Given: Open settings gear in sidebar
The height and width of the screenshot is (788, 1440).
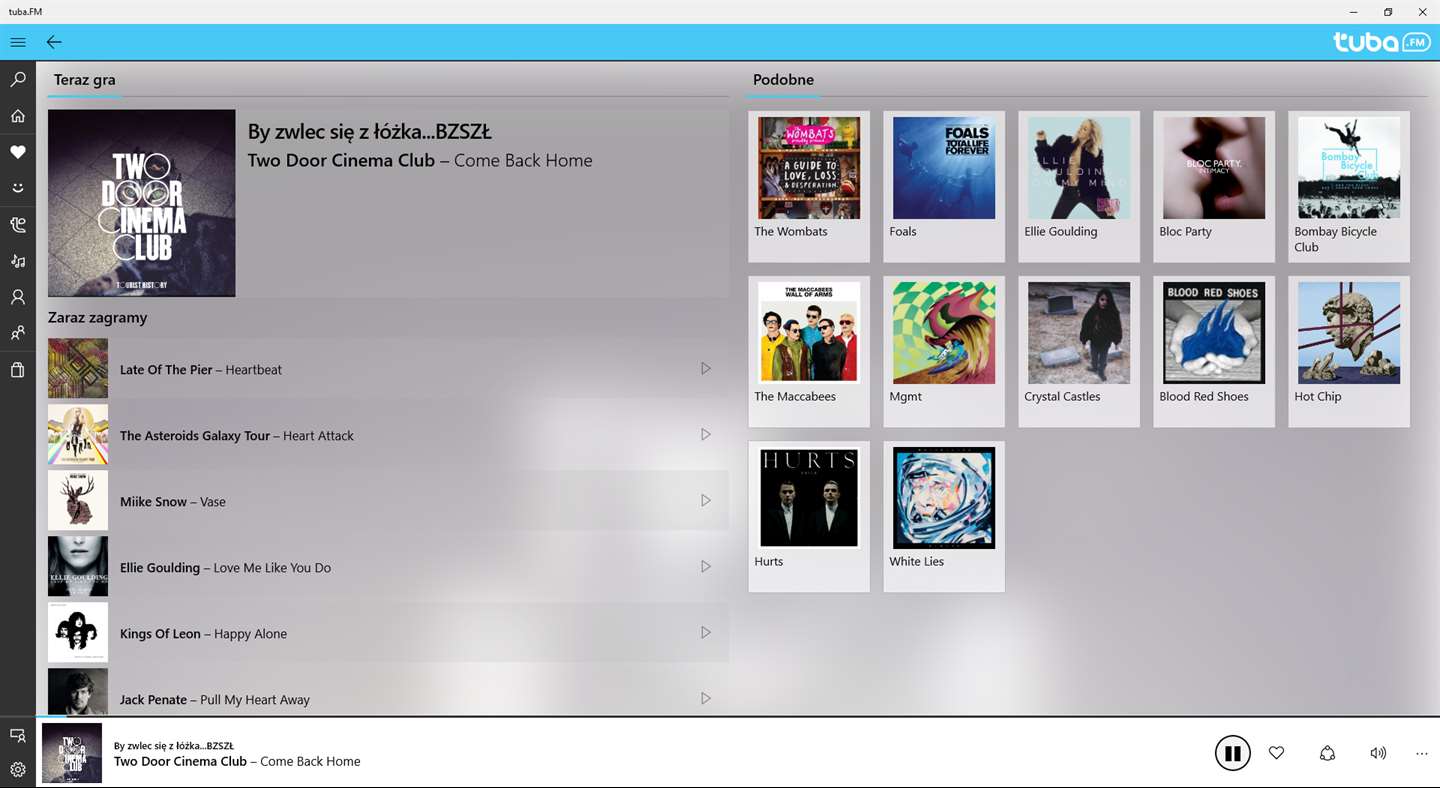Looking at the screenshot, I should pos(18,770).
